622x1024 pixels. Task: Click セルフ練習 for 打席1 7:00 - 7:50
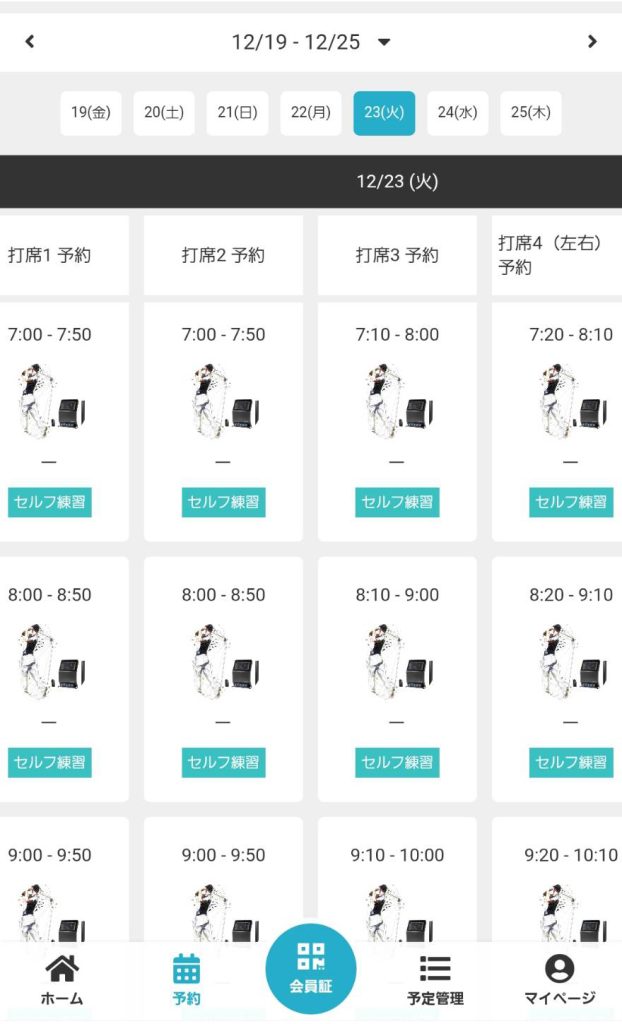pyautogui.click(x=49, y=502)
